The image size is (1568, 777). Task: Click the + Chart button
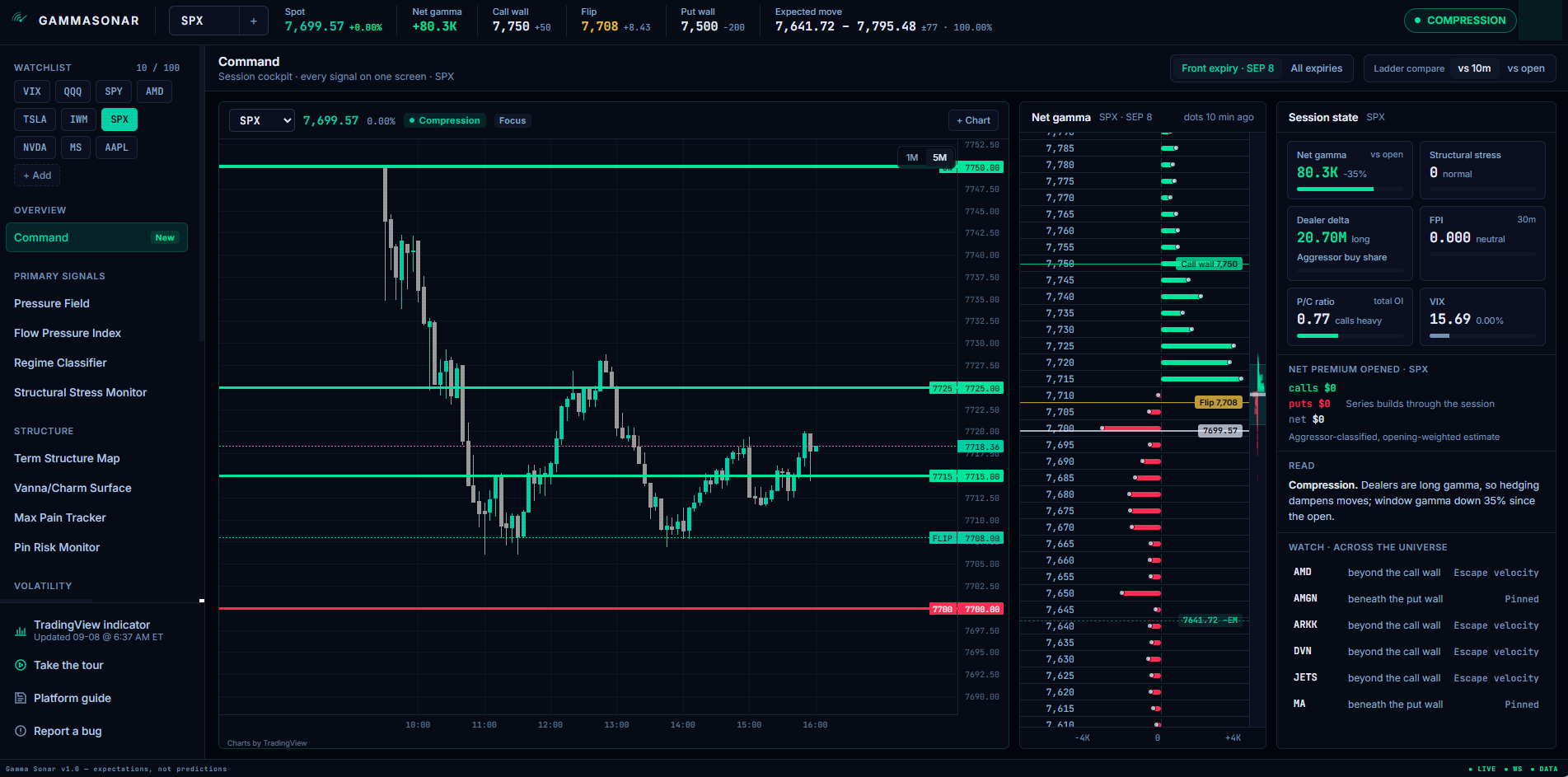tap(973, 120)
